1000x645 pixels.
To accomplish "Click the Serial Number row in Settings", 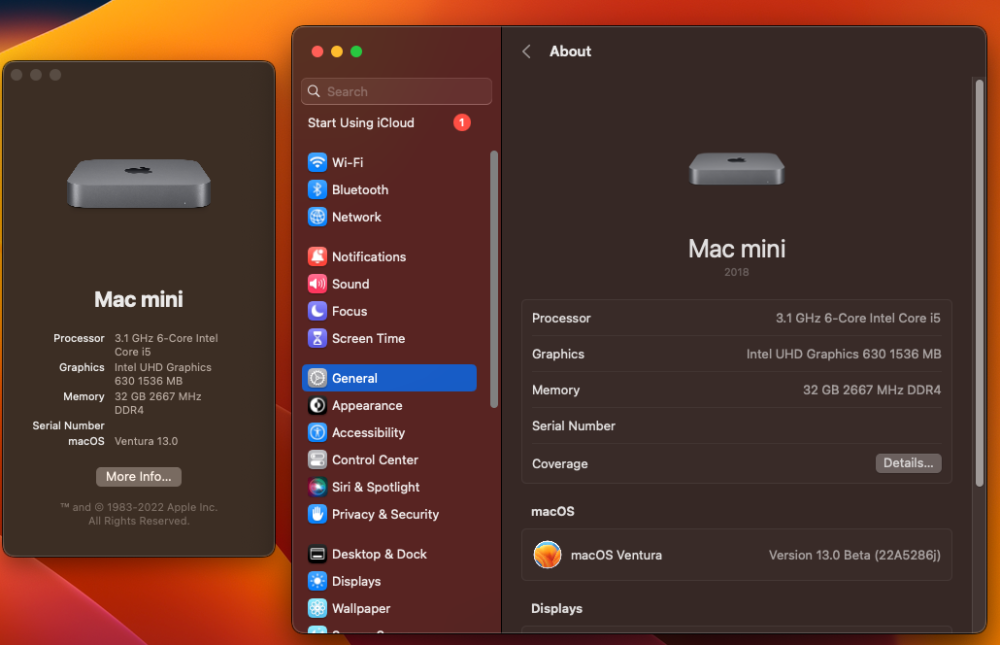I will click(736, 426).
